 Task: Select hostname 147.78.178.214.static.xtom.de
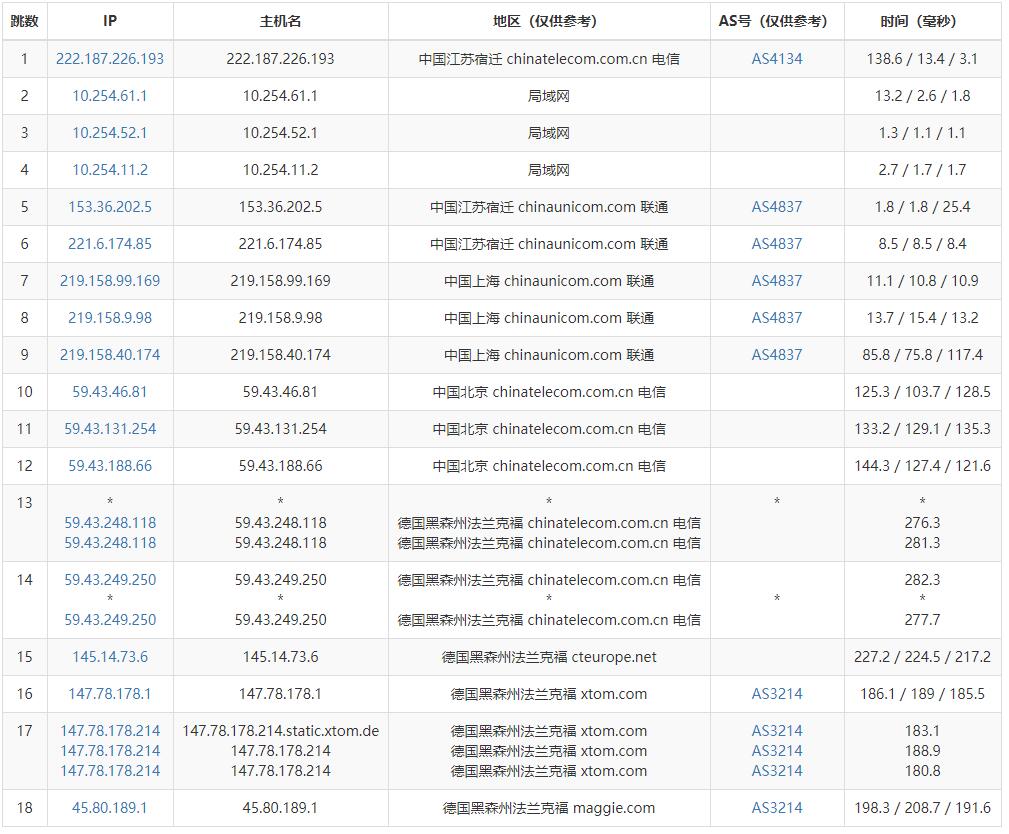point(281,731)
